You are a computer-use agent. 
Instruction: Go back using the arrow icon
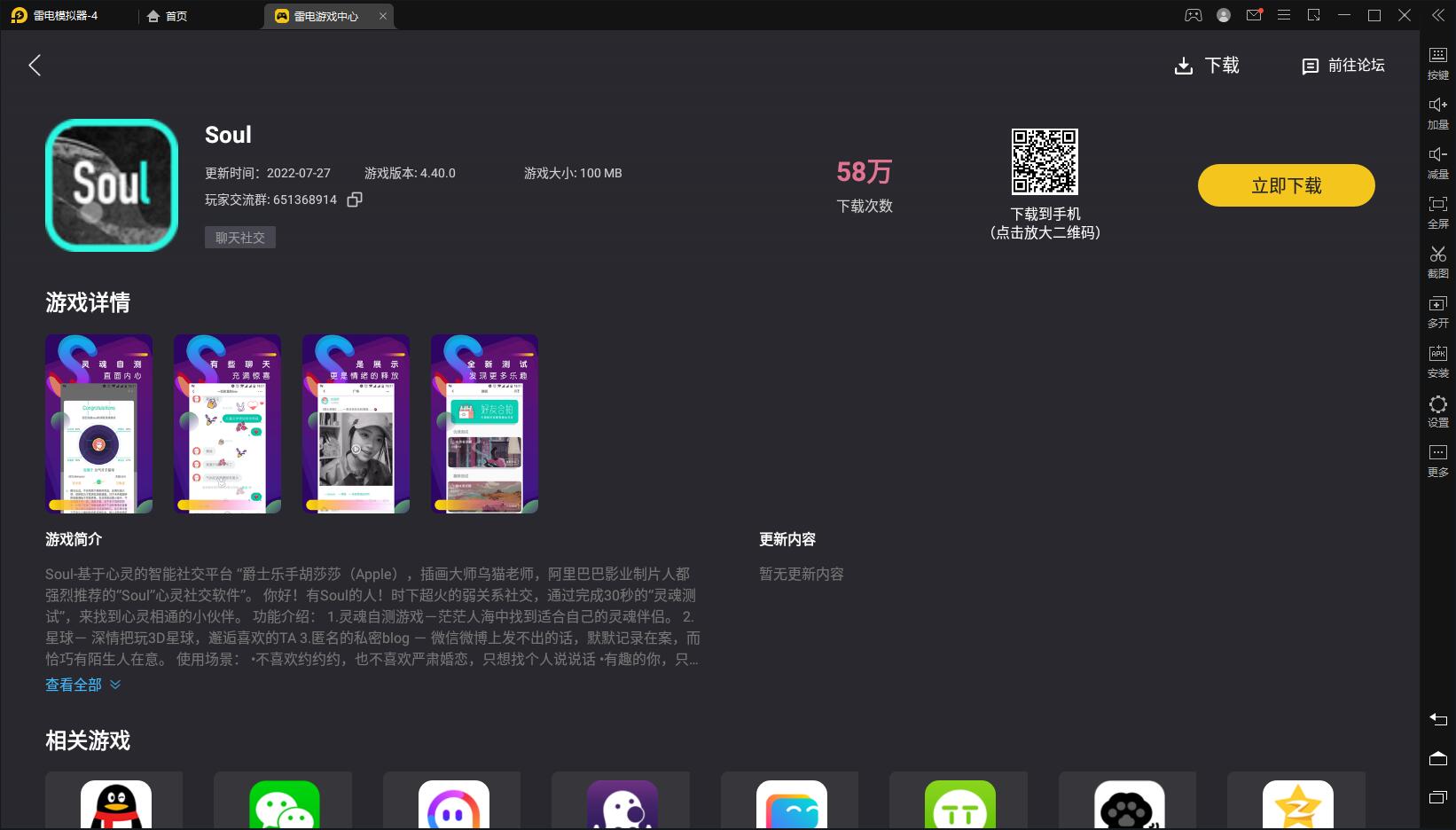pyautogui.click(x=35, y=65)
